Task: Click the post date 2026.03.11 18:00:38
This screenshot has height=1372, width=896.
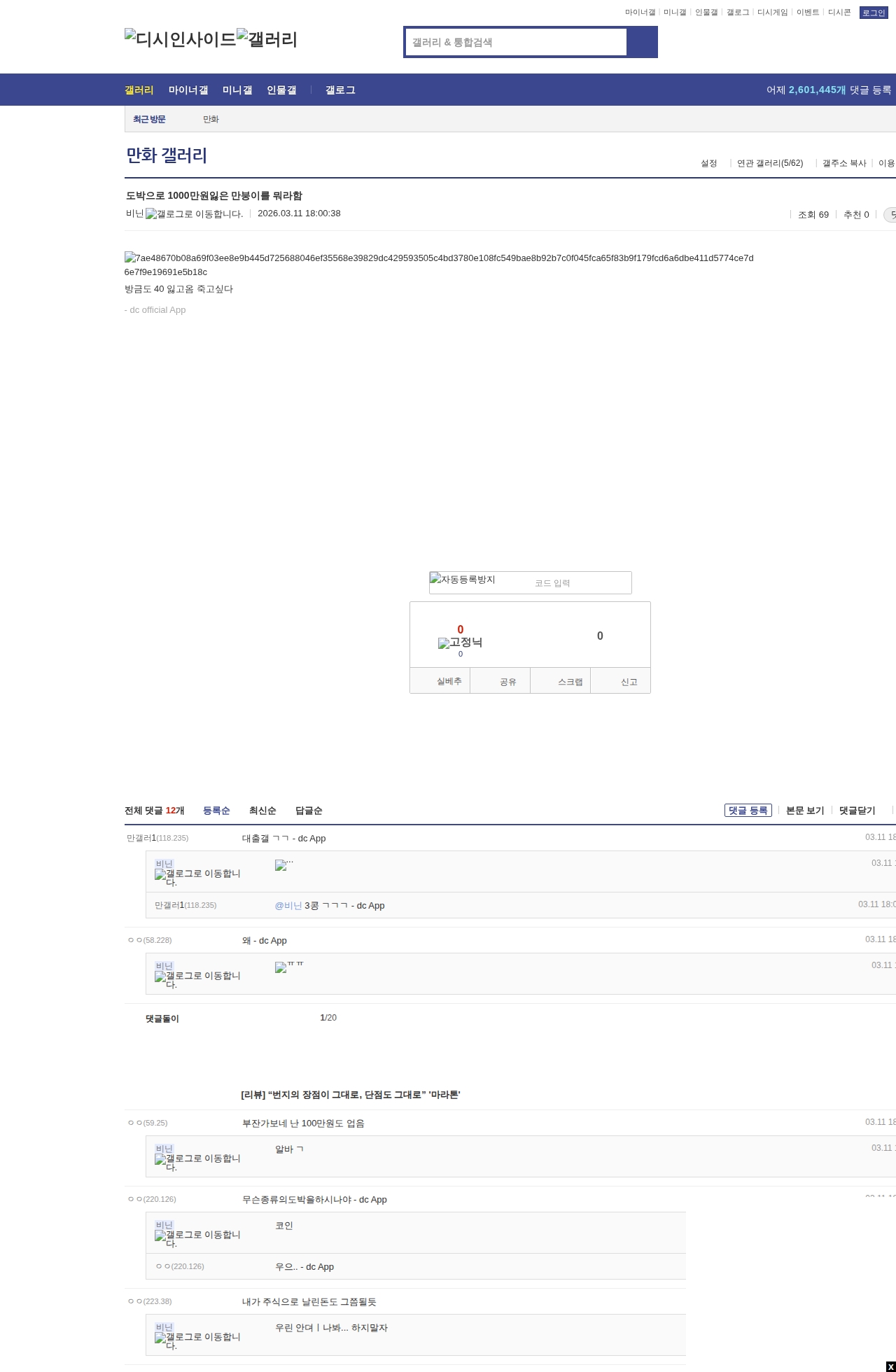Action: tap(299, 213)
